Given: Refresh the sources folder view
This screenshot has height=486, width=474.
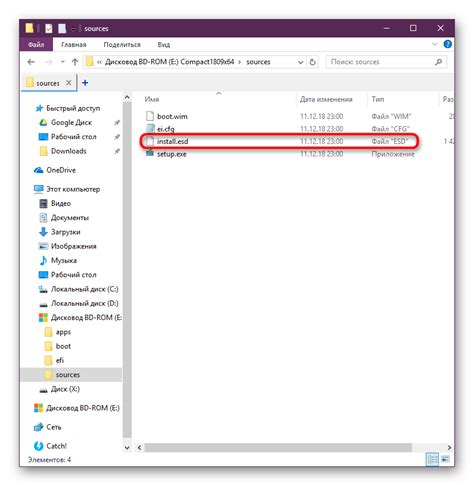Looking at the screenshot, I should click(x=312, y=62).
